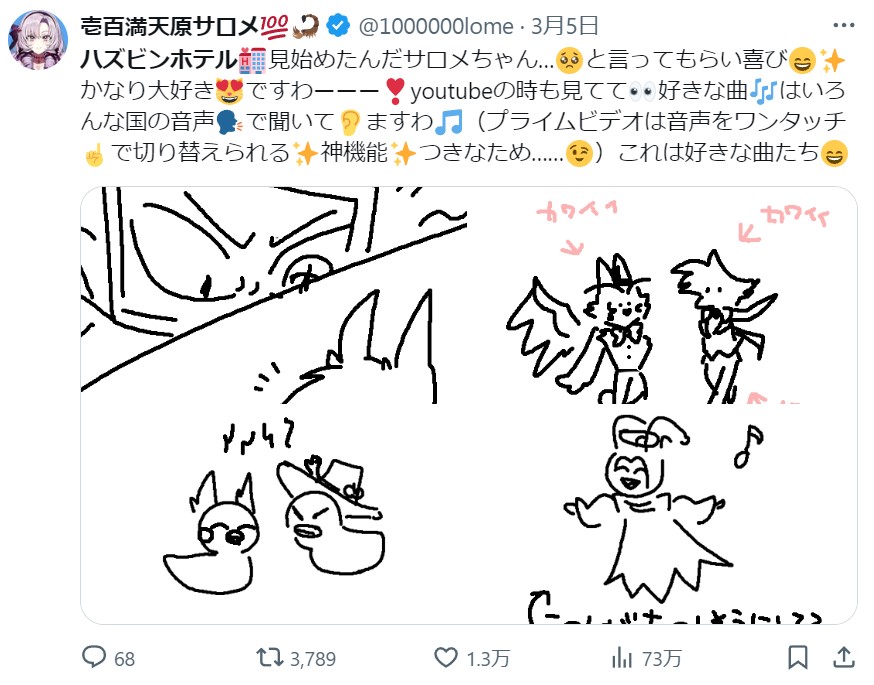Open the @1000000lome handle link
The width and height of the screenshot is (874, 685).
[436, 26]
